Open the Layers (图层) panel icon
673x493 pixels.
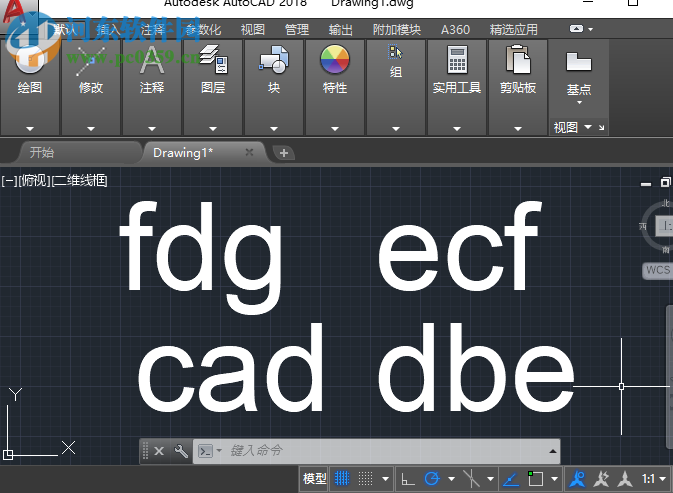point(213,60)
